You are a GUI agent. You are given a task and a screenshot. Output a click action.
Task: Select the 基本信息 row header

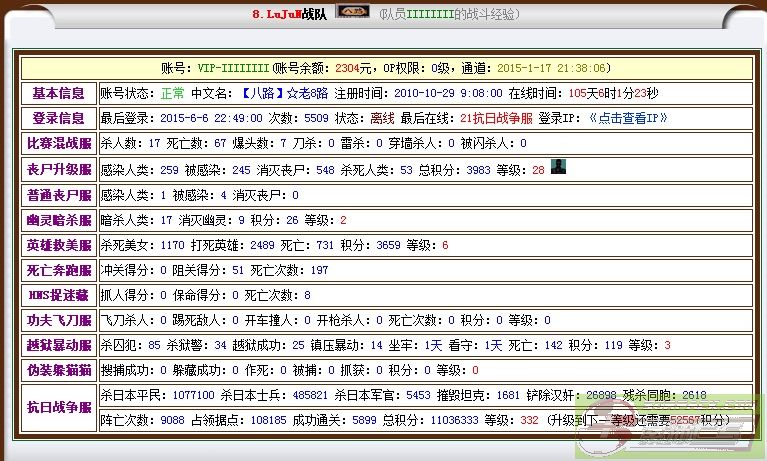[58, 93]
